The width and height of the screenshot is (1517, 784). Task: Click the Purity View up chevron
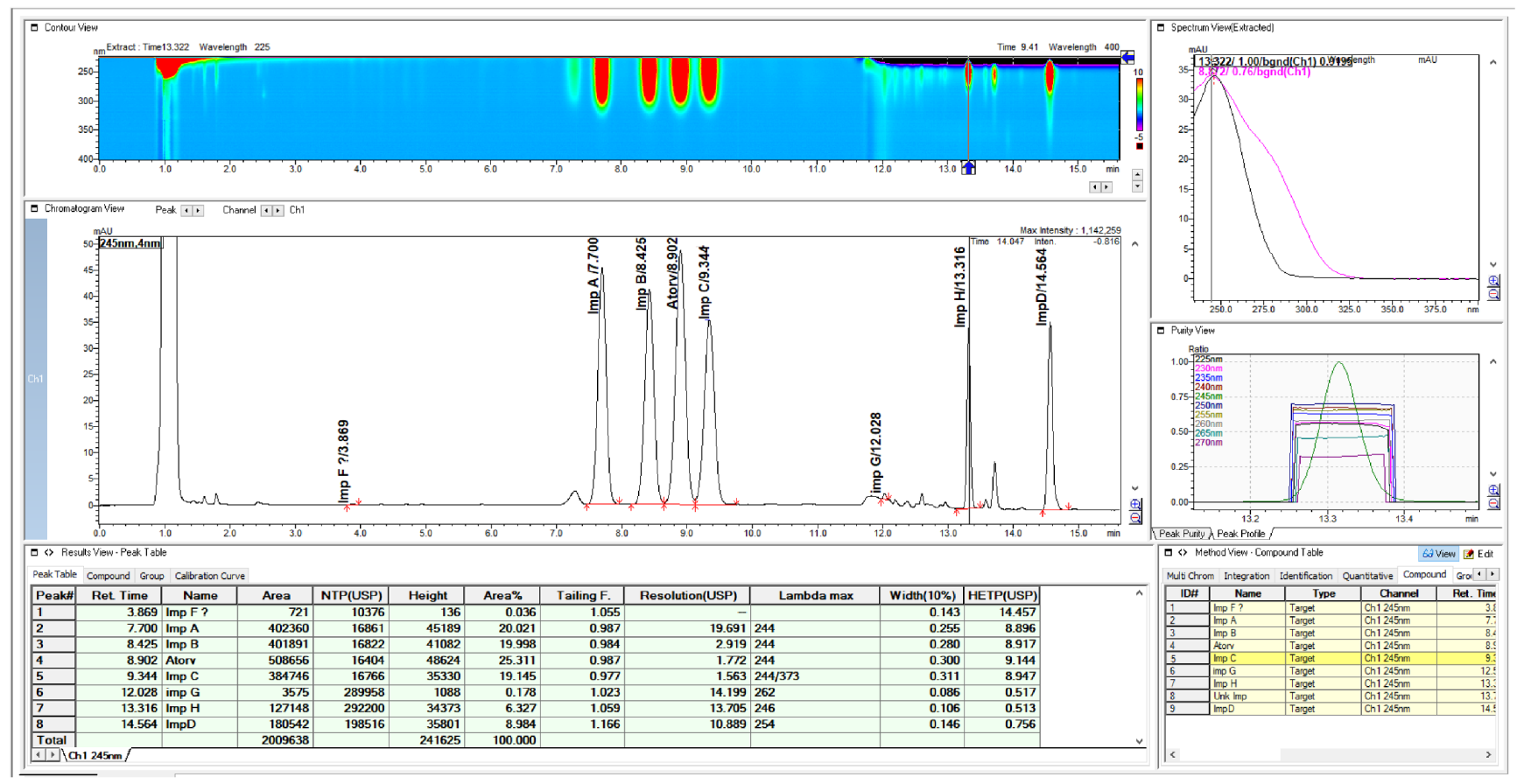1492,361
